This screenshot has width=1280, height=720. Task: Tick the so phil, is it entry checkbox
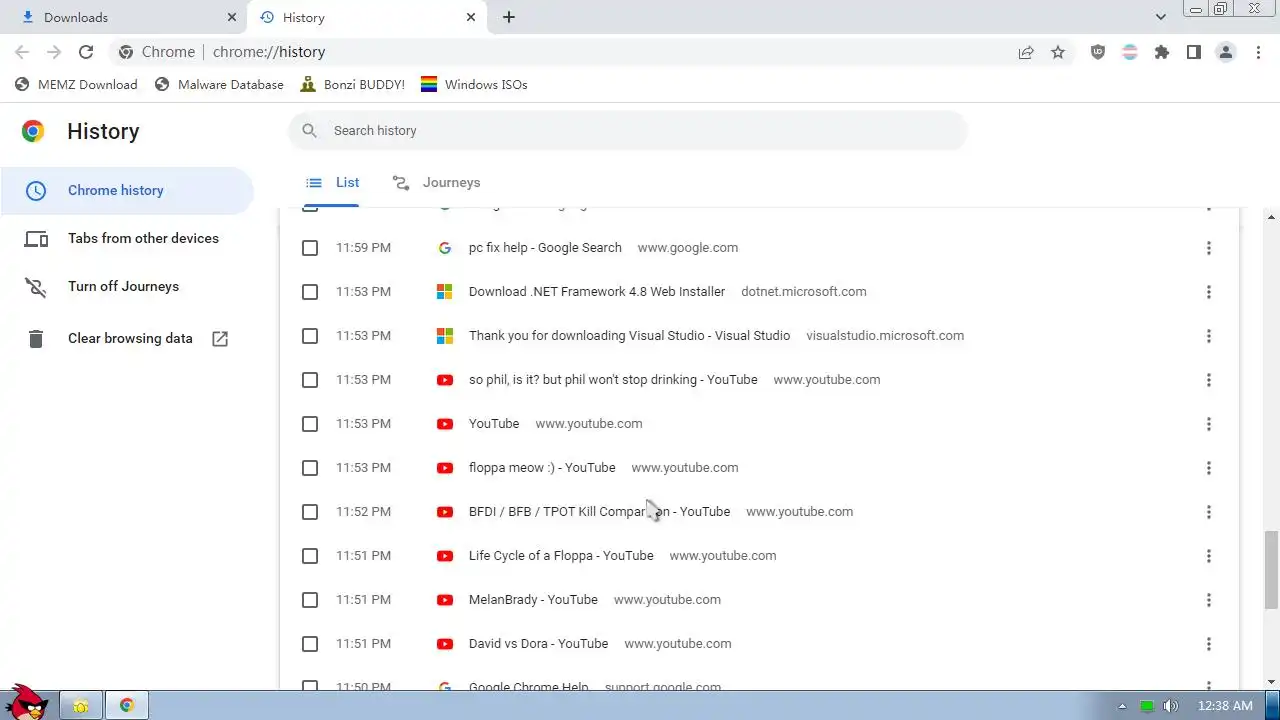click(310, 380)
